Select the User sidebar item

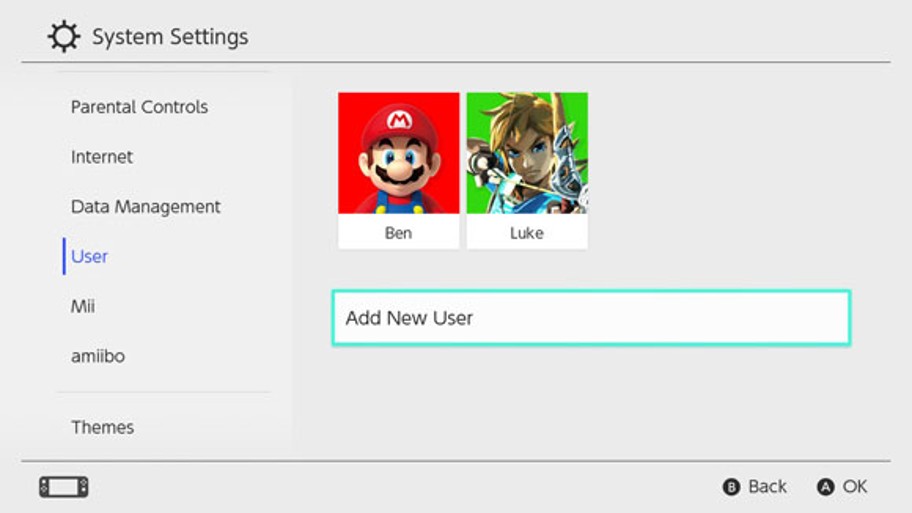(x=90, y=257)
